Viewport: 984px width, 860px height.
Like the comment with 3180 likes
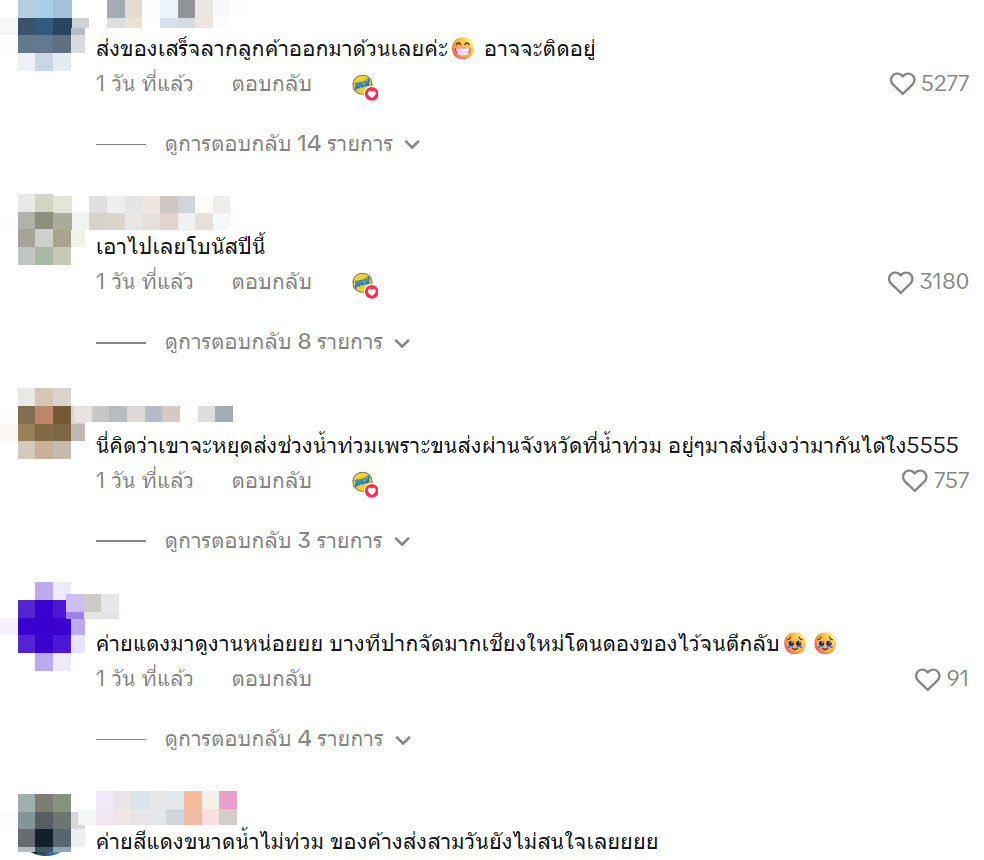click(x=901, y=282)
